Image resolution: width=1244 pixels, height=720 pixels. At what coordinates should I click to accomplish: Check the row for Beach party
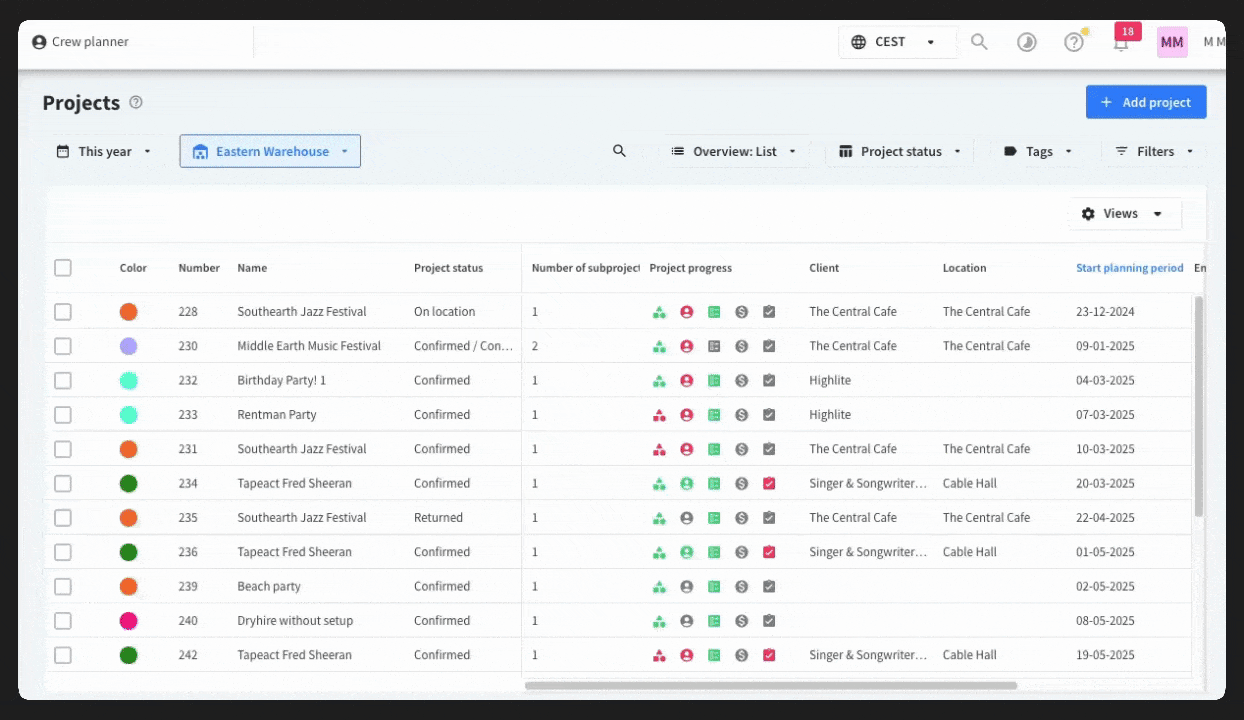pos(63,587)
